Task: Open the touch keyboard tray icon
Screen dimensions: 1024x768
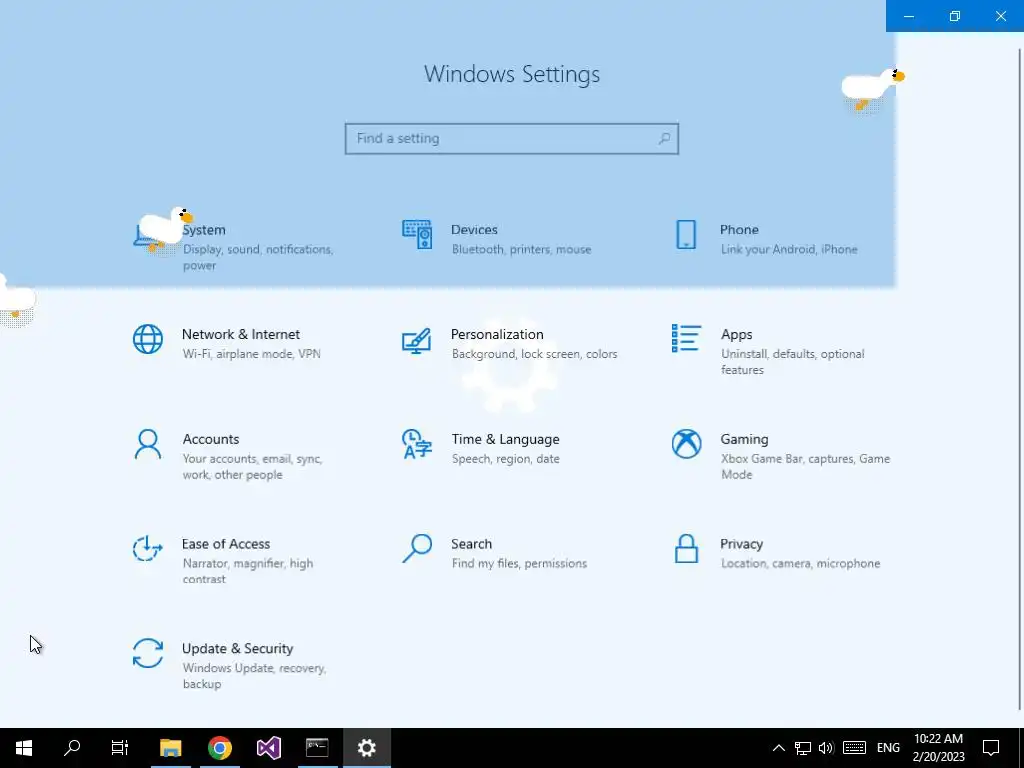Action: (x=854, y=748)
